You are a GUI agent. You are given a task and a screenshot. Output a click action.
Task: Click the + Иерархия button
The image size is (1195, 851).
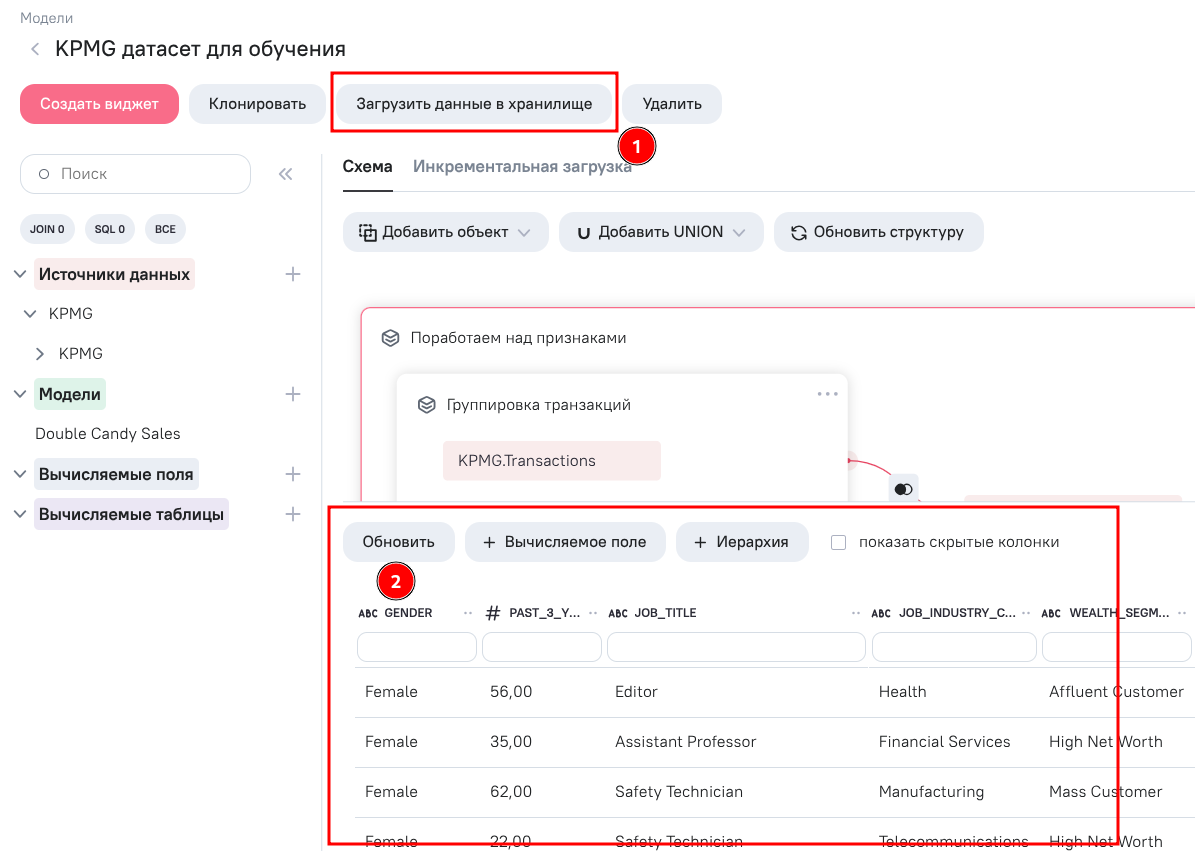pos(742,542)
